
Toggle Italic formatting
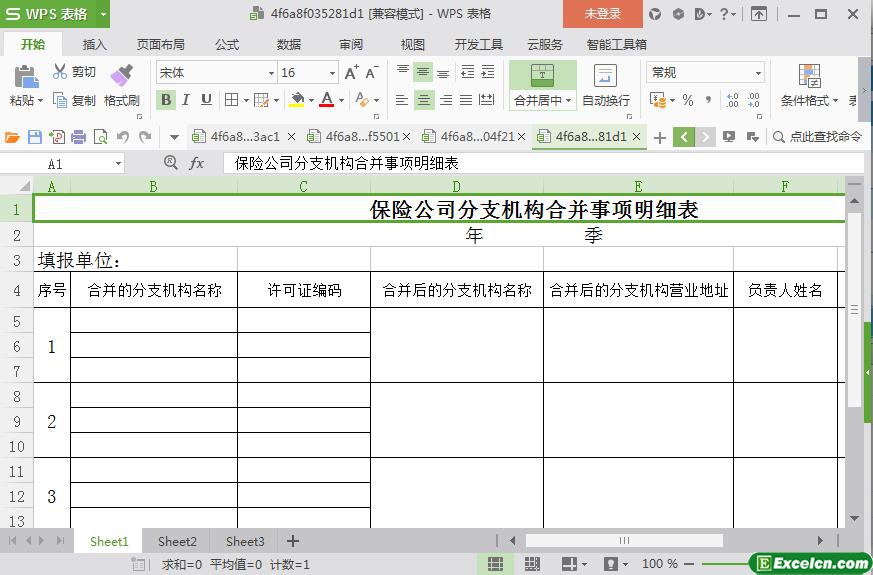[x=186, y=100]
